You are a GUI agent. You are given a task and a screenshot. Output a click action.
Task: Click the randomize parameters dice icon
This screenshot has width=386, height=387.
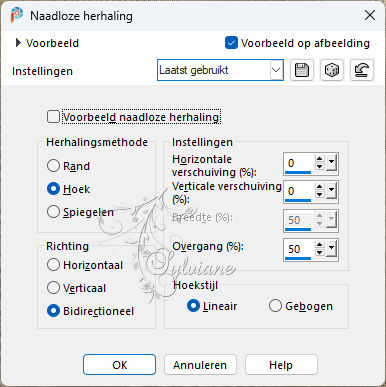(x=332, y=70)
